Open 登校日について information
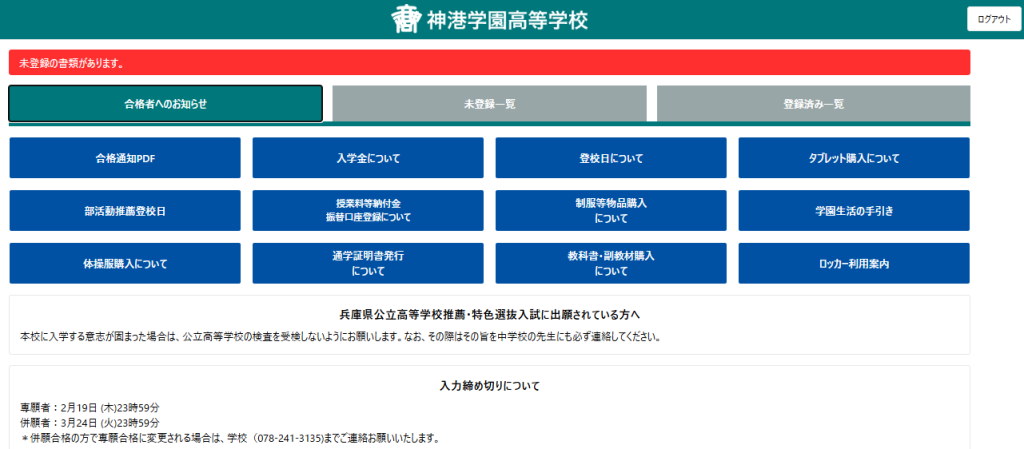Screen dimensions: 1024x449 611,158
